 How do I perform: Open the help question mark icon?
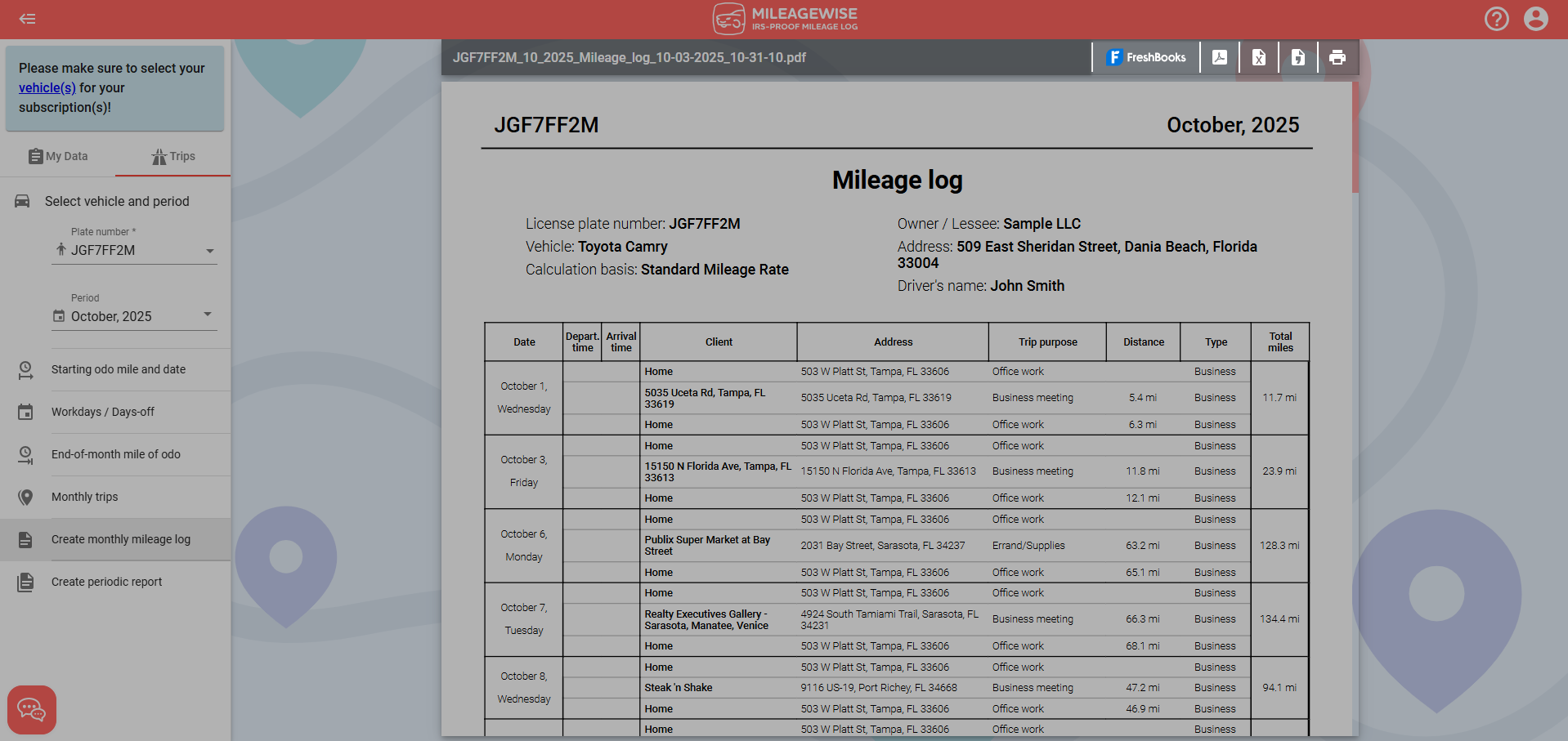[1496, 19]
